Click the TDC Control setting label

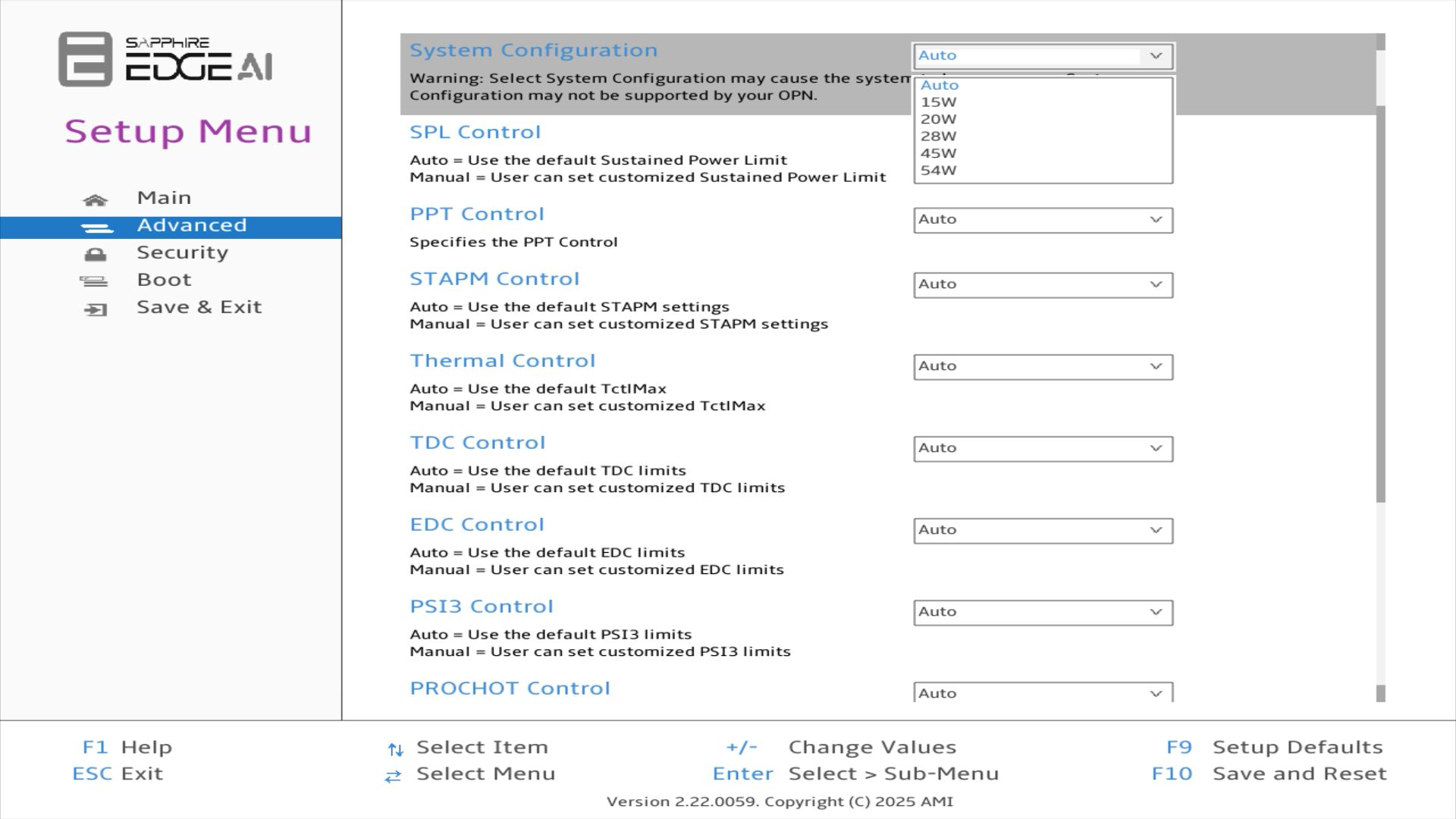477,443
